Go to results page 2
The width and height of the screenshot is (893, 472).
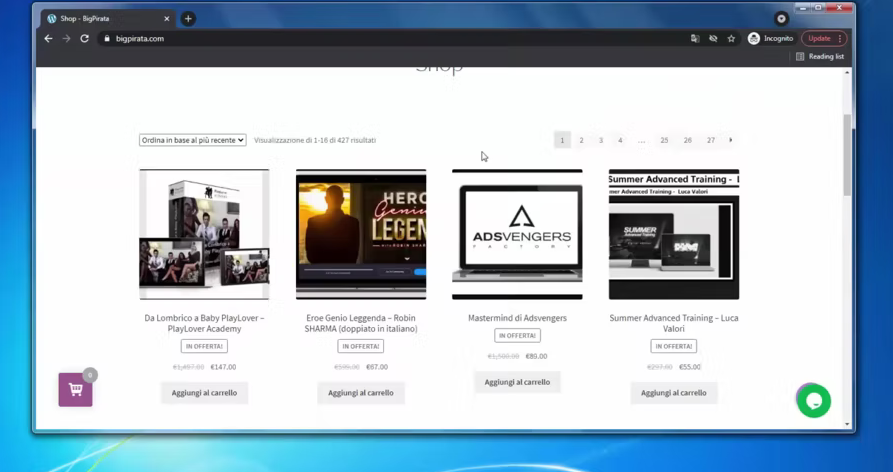(x=581, y=140)
